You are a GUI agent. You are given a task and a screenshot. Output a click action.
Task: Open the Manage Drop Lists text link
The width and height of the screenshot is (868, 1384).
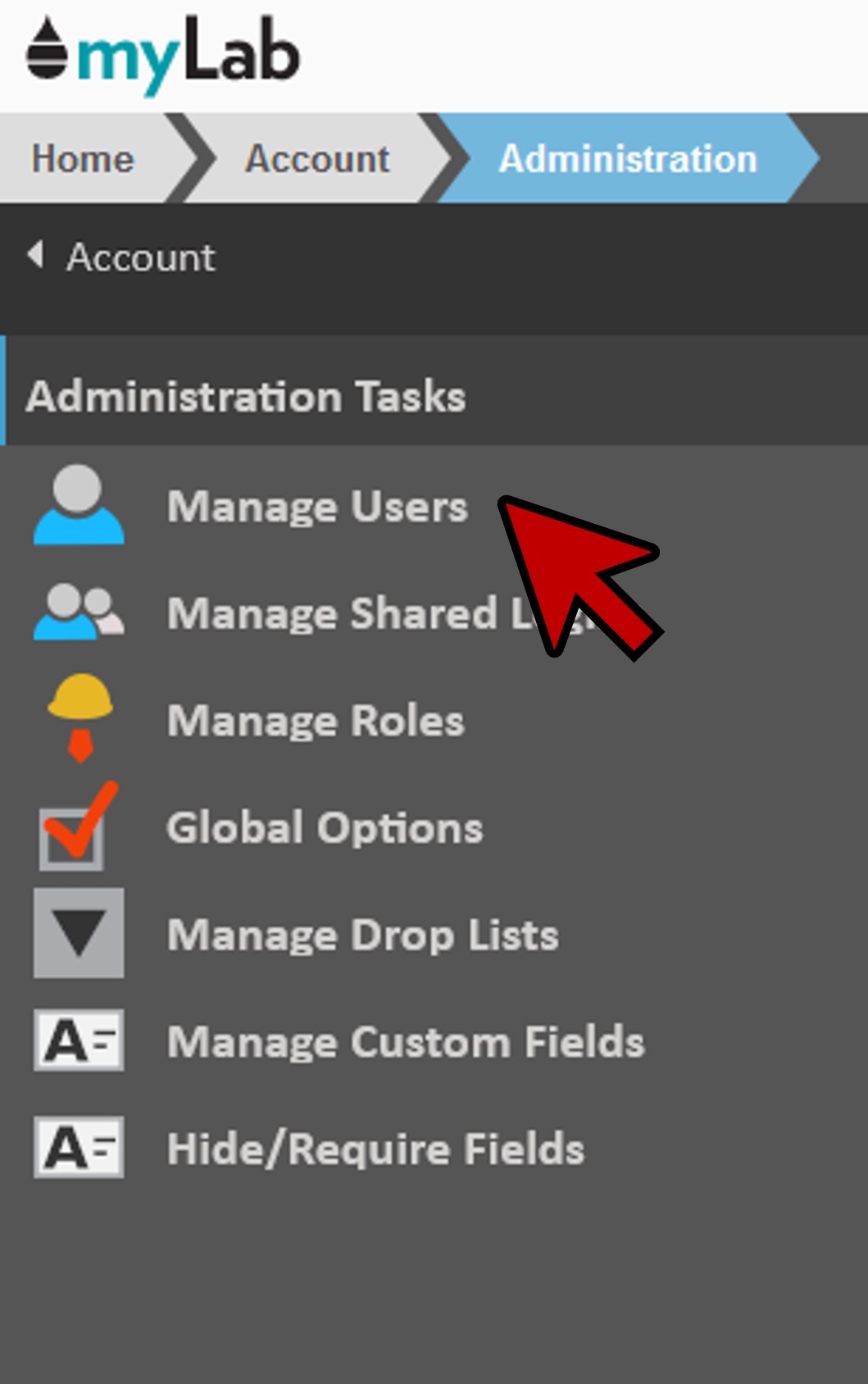tap(362, 935)
